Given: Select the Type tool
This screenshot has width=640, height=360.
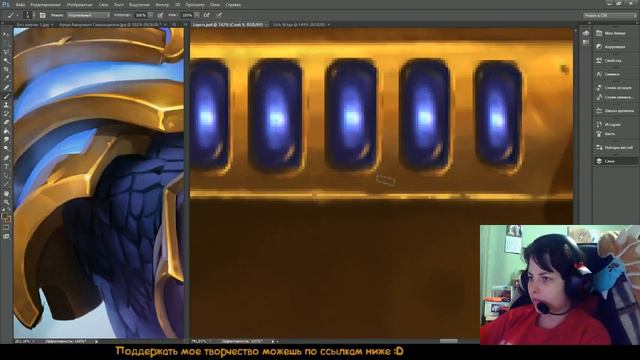Looking at the screenshot, I should [6, 167].
